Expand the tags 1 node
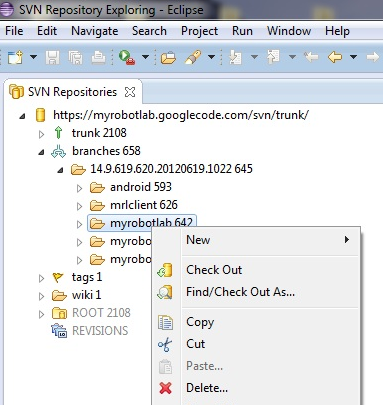 (41, 278)
